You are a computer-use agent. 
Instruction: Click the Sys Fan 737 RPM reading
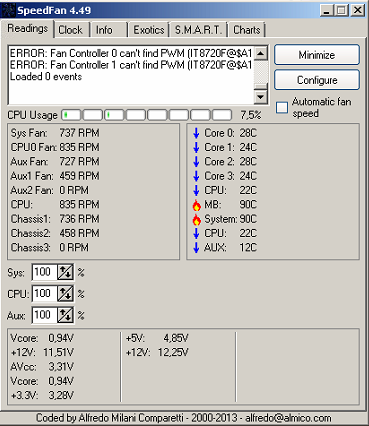[x=55, y=133]
